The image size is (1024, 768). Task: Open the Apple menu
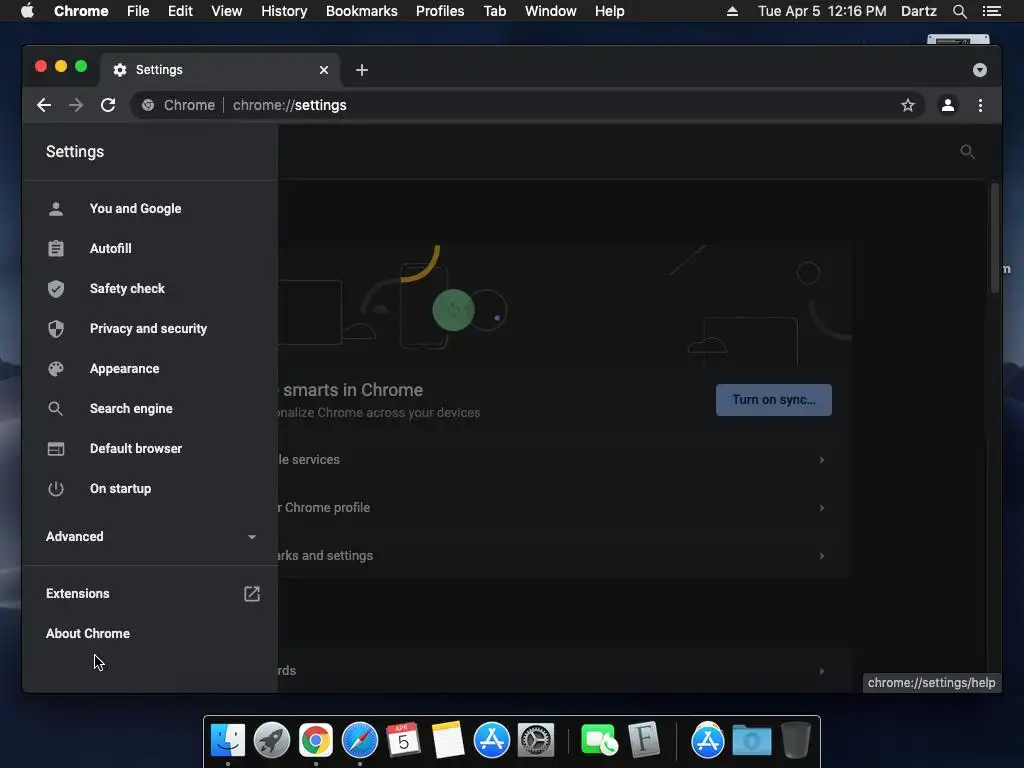pos(27,11)
